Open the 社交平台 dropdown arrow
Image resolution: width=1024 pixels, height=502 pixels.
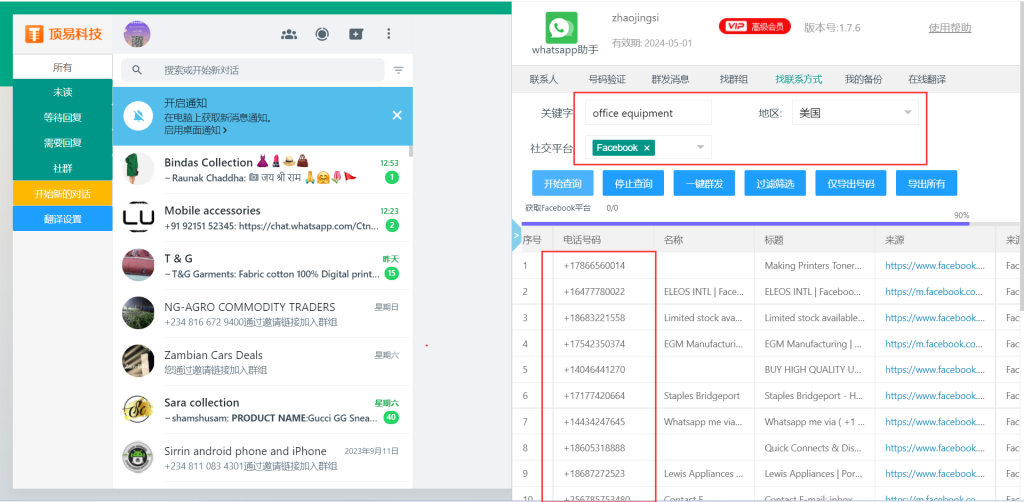pos(700,148)
